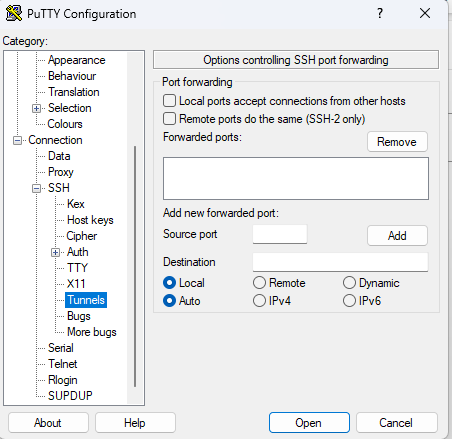Open the SUPDUP category
This screenshot has height=439, width=452.
[70, 396]
